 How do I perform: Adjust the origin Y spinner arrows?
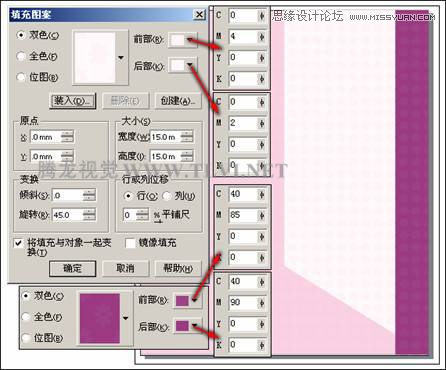pos(68,156)
